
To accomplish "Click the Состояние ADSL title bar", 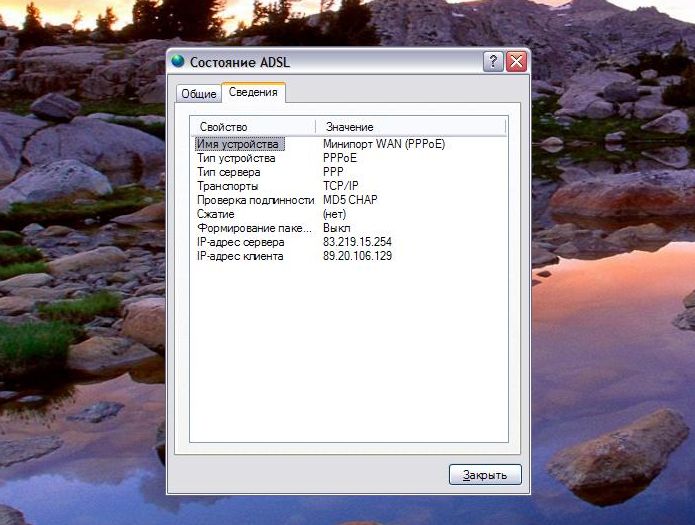I will coord(330,62).
